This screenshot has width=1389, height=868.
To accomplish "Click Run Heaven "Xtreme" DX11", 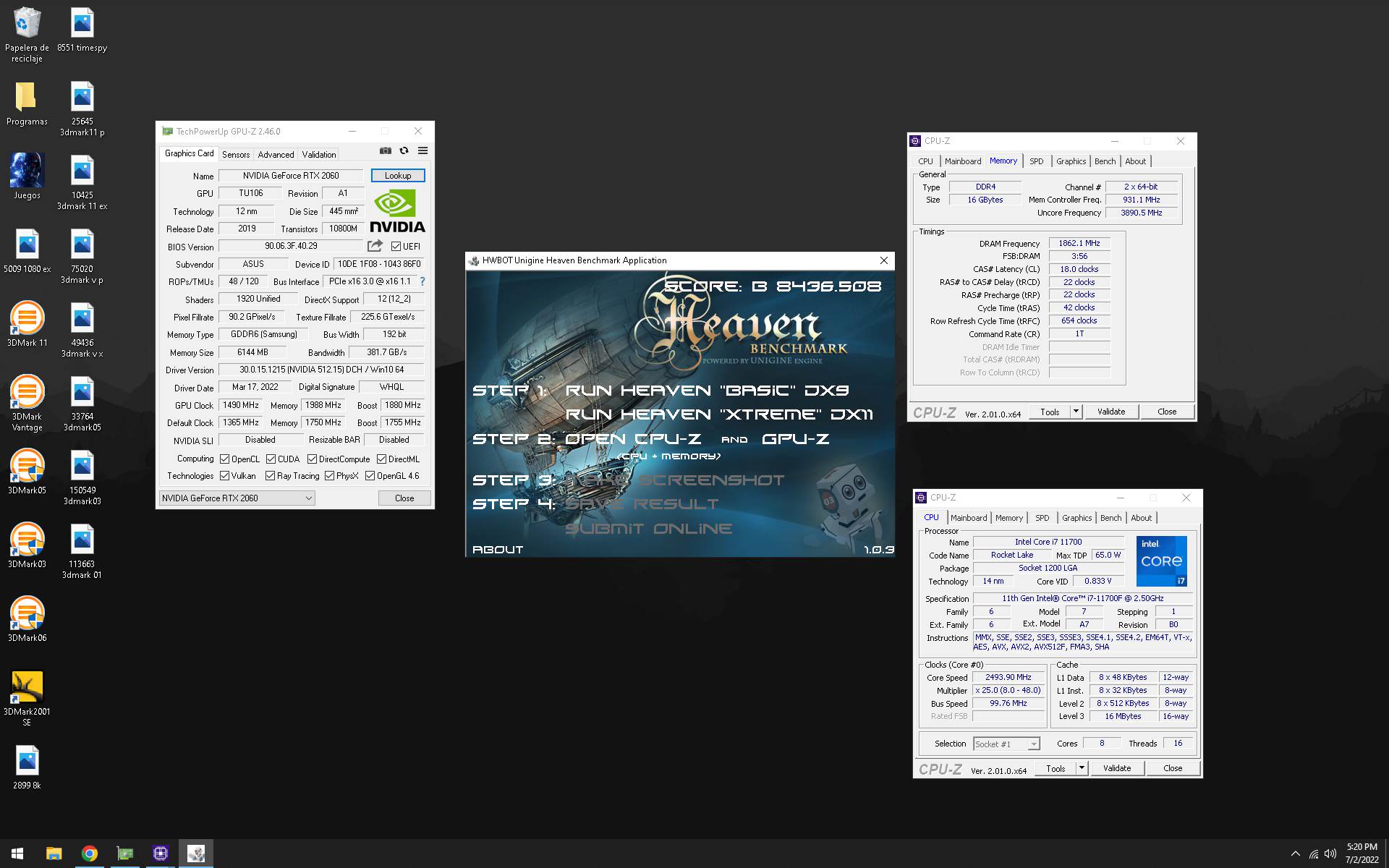I will (x=719, y=414).
